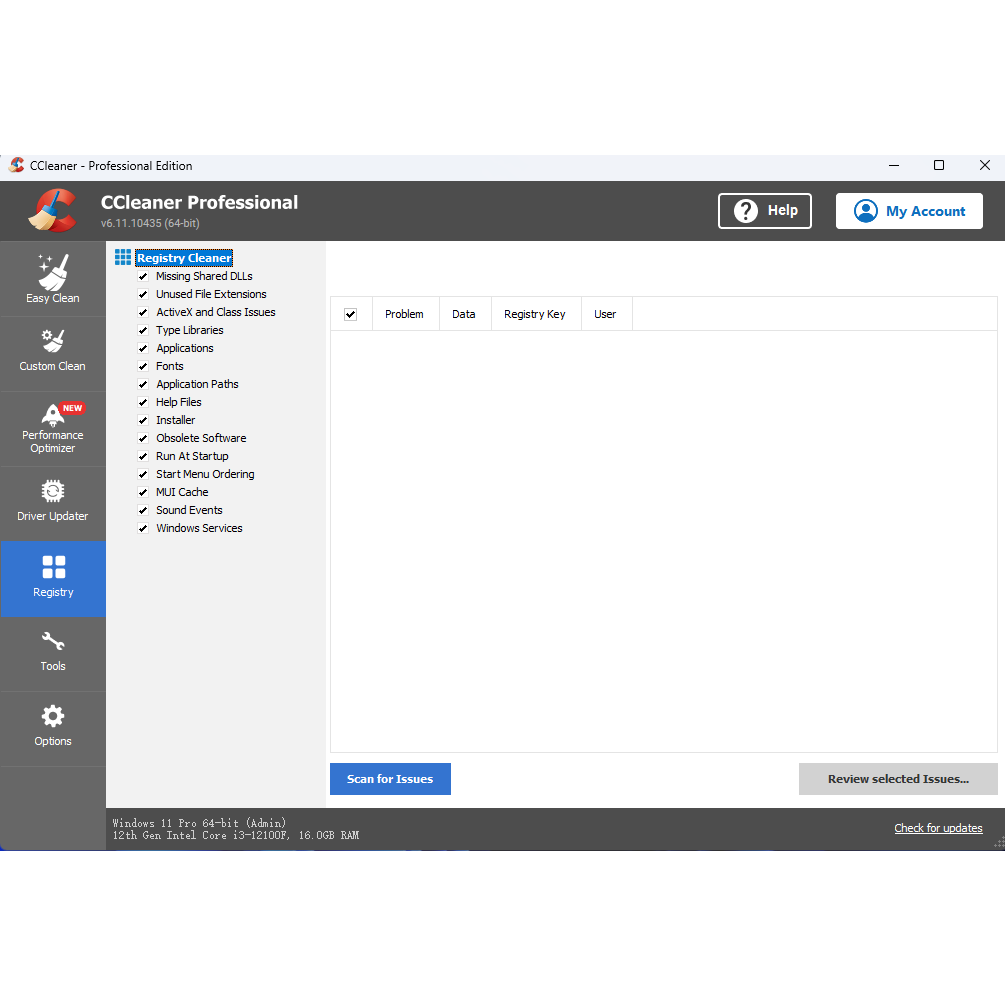The width and height of the screenshot is (1005, 1005).
Task: Open the My Account button
Action: click(909, 211)
